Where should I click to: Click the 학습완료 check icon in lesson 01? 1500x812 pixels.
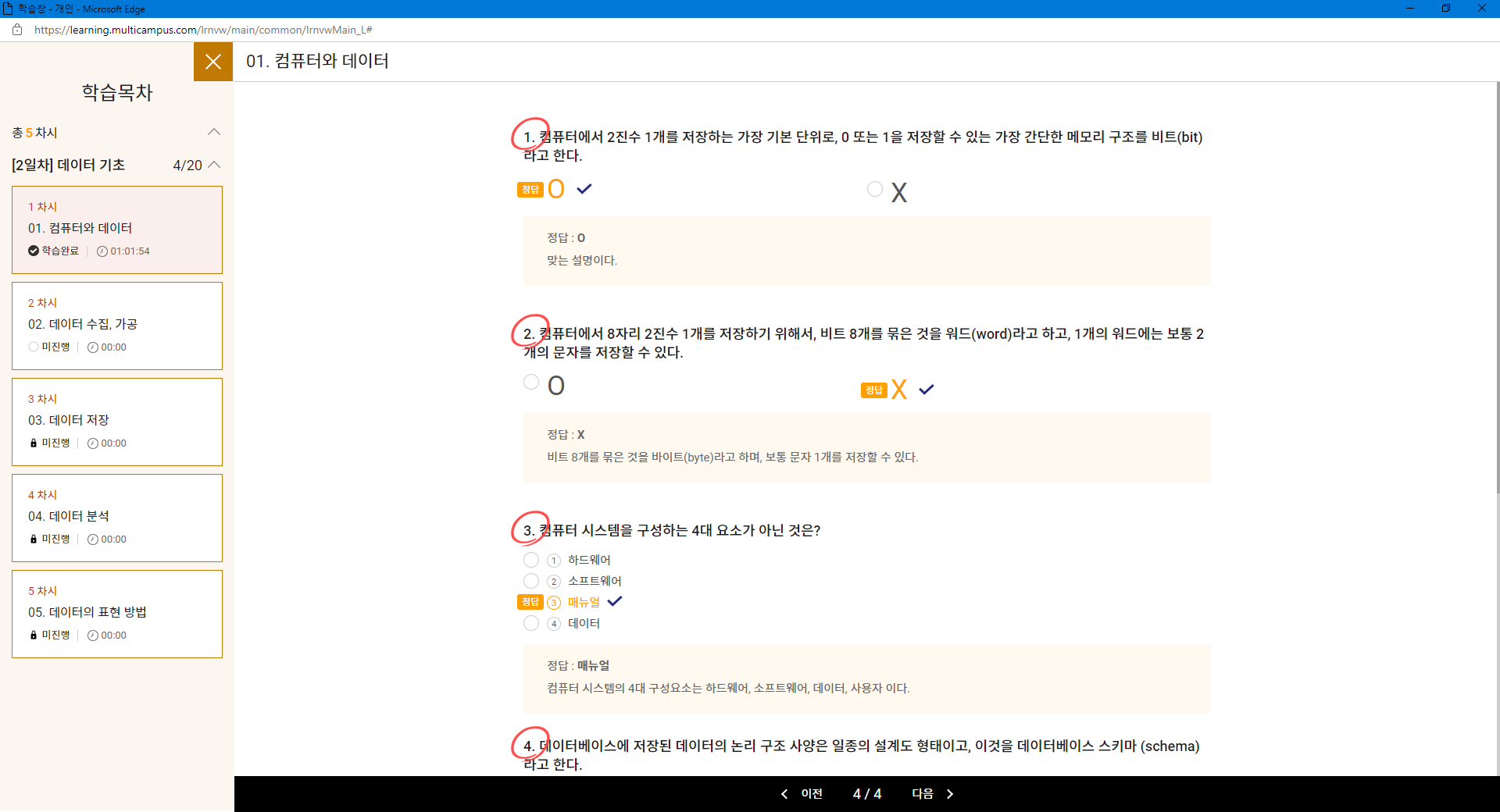tap(34, 251)
